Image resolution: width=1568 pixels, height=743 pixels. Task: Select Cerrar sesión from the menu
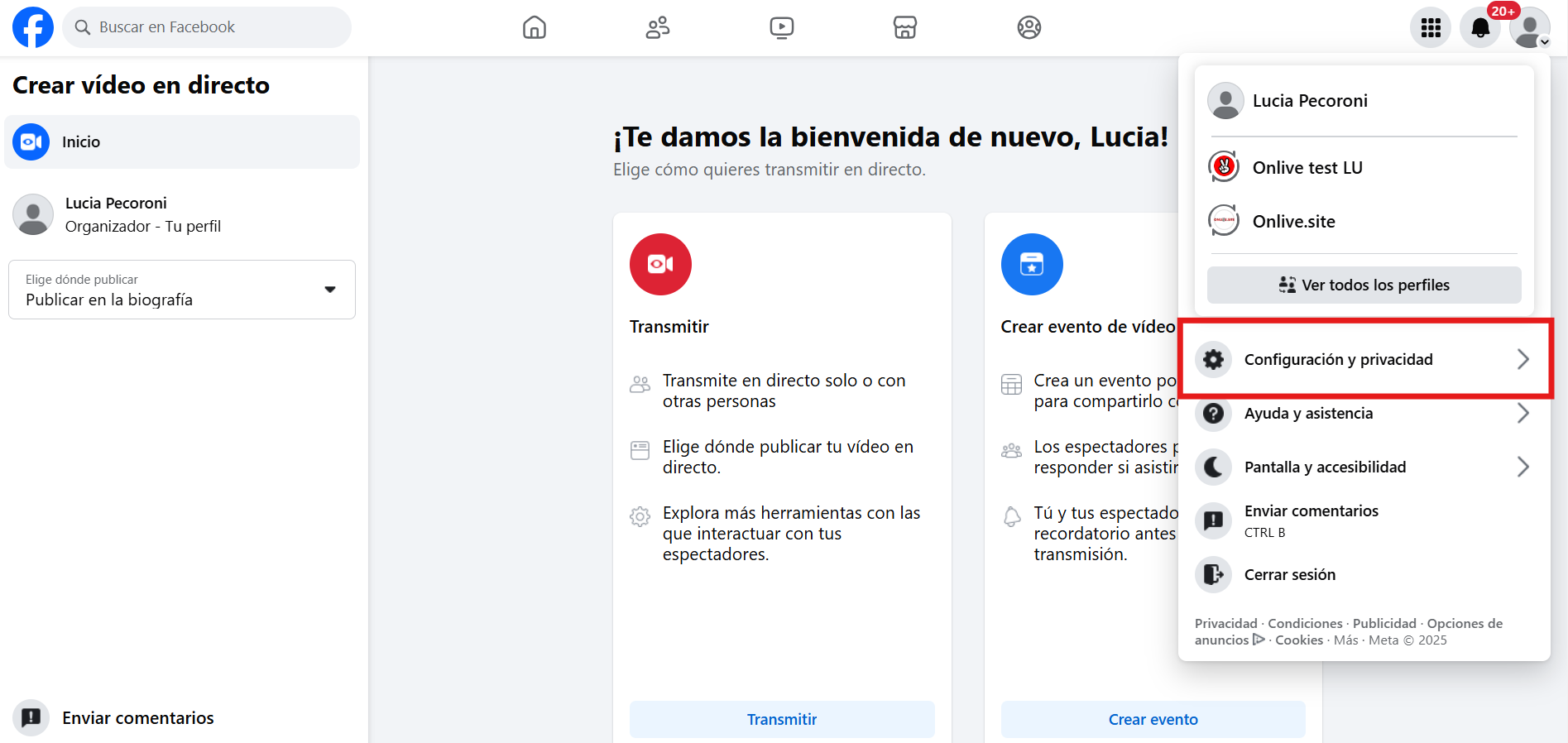(x=1289, y=574)
